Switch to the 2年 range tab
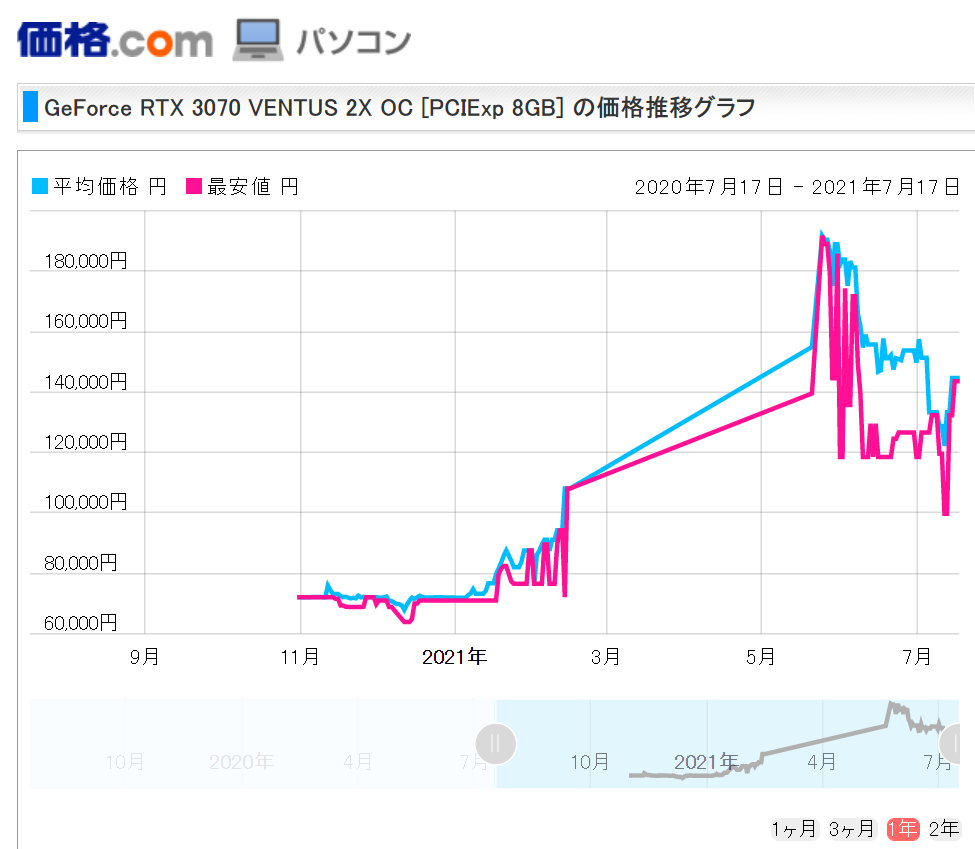 (944, 828)
